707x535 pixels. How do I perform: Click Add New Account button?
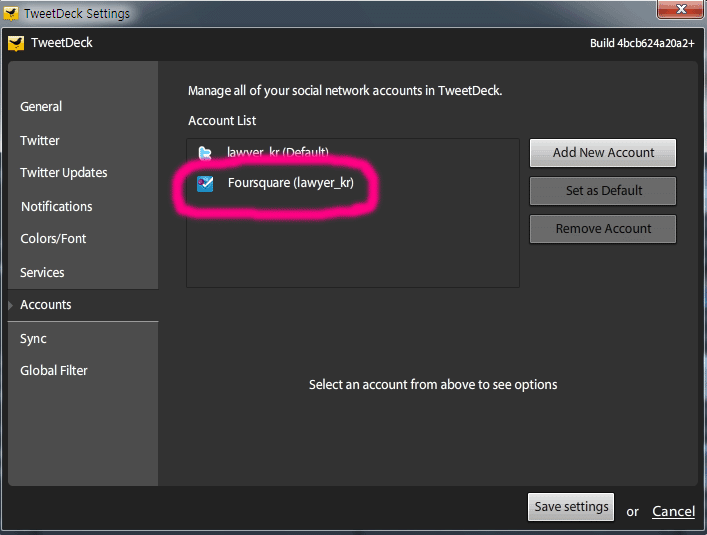point(603,153)
